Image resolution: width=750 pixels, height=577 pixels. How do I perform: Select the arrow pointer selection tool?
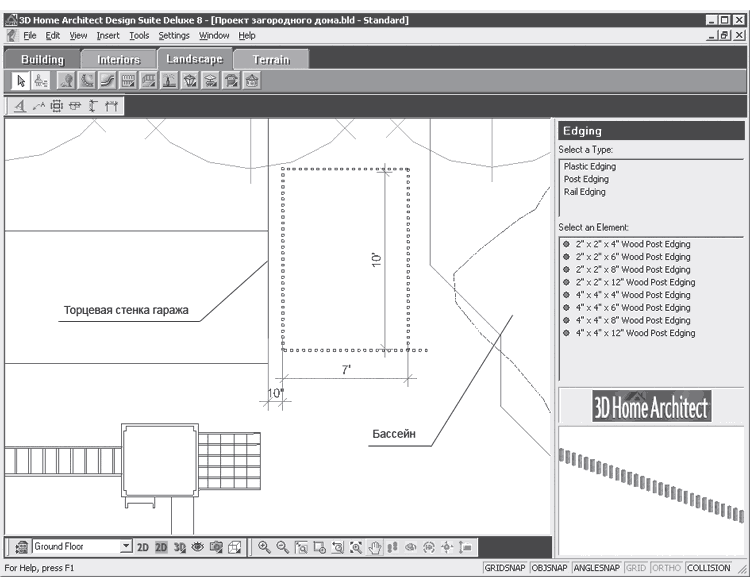point(20,80)
